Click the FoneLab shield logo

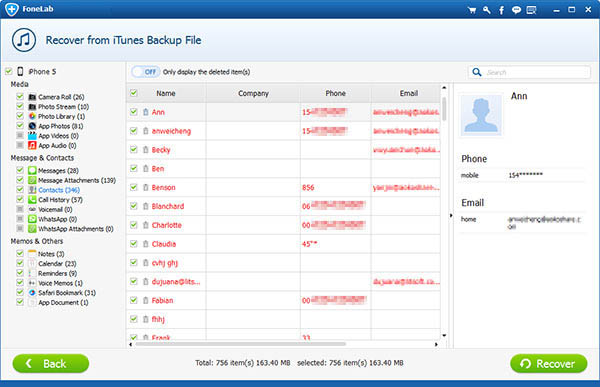(x=12, y=9)
